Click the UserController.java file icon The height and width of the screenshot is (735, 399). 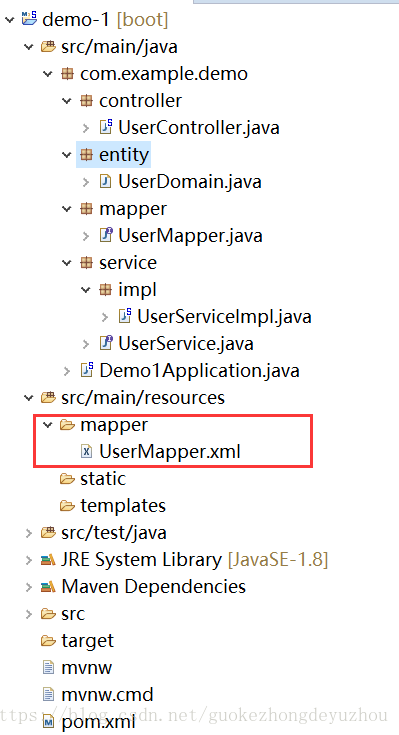[106, 127]
